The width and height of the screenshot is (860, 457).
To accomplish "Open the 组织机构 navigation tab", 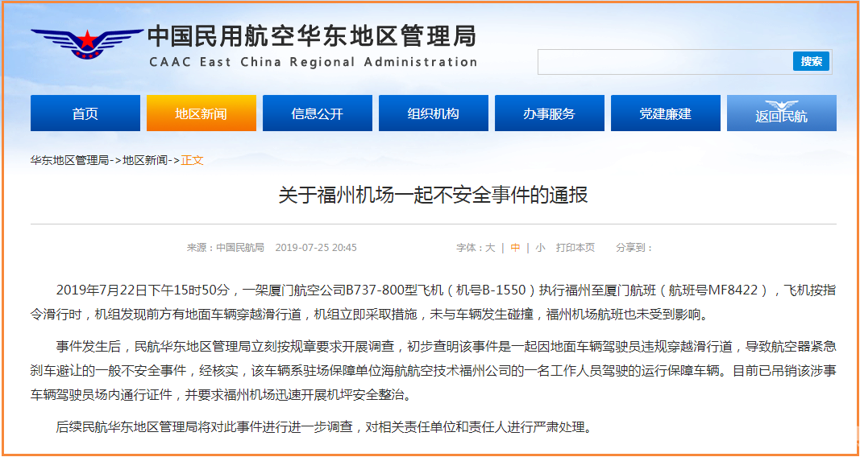I will coord(433,113).
